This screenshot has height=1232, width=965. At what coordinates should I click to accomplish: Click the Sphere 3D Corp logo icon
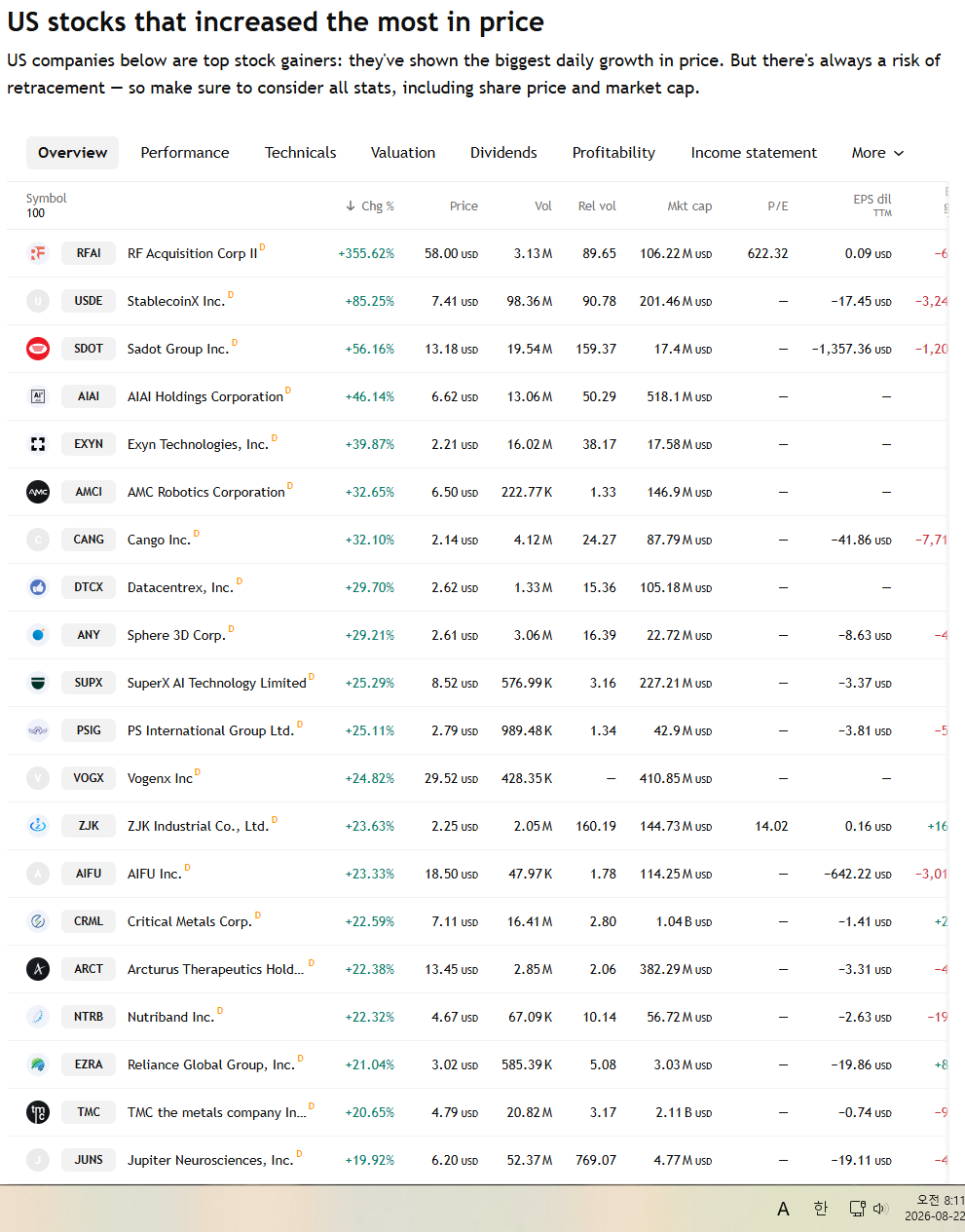(x=38, y=635)
